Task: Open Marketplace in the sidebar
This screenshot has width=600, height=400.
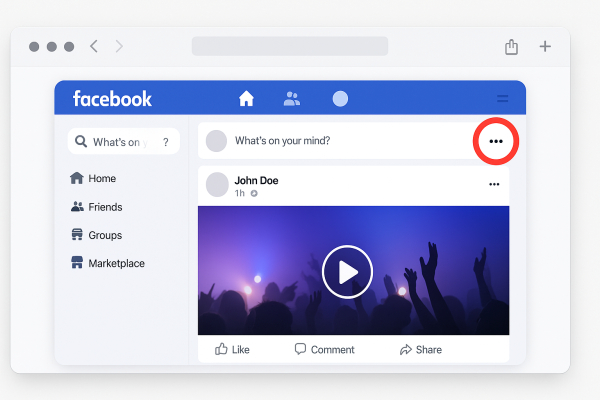Action: point(108,263)
